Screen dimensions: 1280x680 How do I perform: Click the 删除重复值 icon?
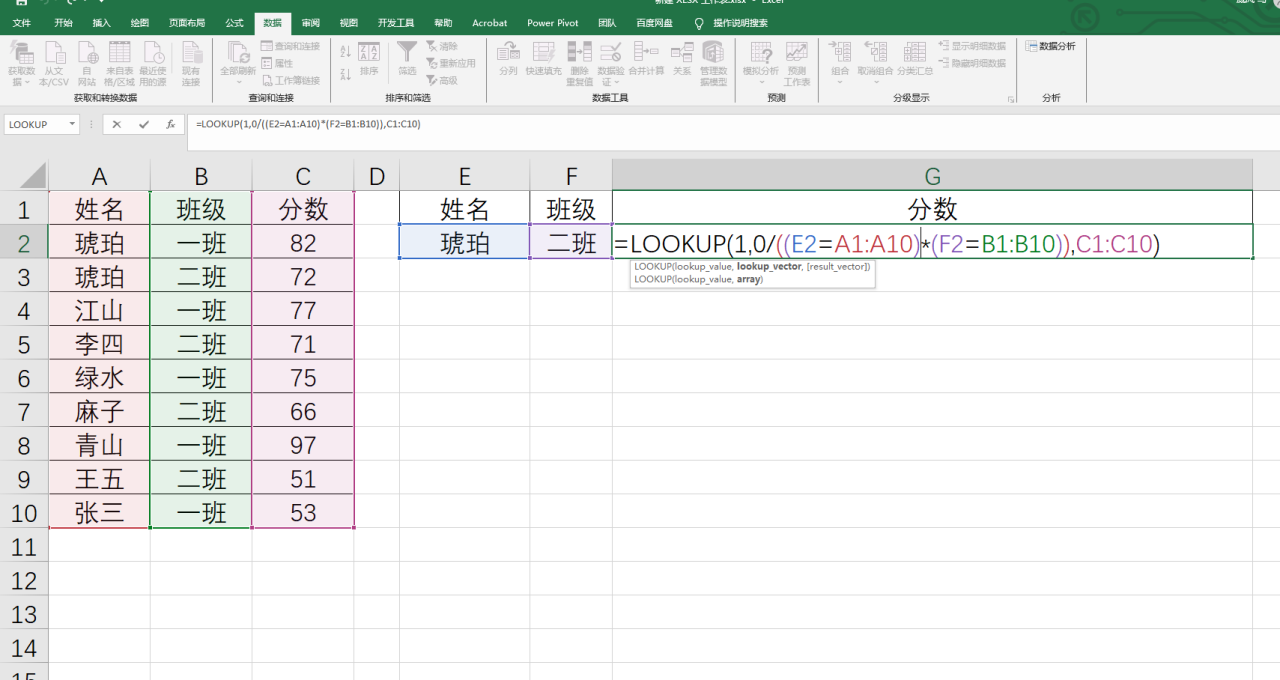[x=579, y=53]
